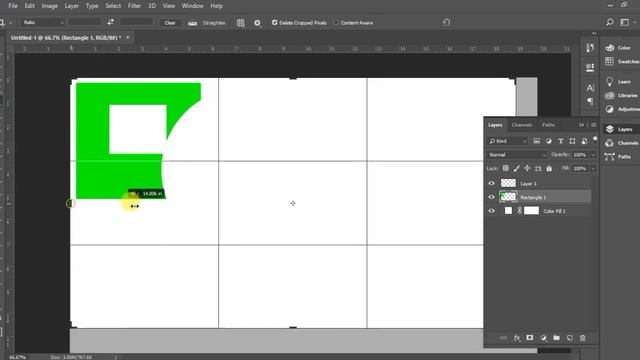Open the Paragraph panel icon
640x360 pixels.
point(590,101)
